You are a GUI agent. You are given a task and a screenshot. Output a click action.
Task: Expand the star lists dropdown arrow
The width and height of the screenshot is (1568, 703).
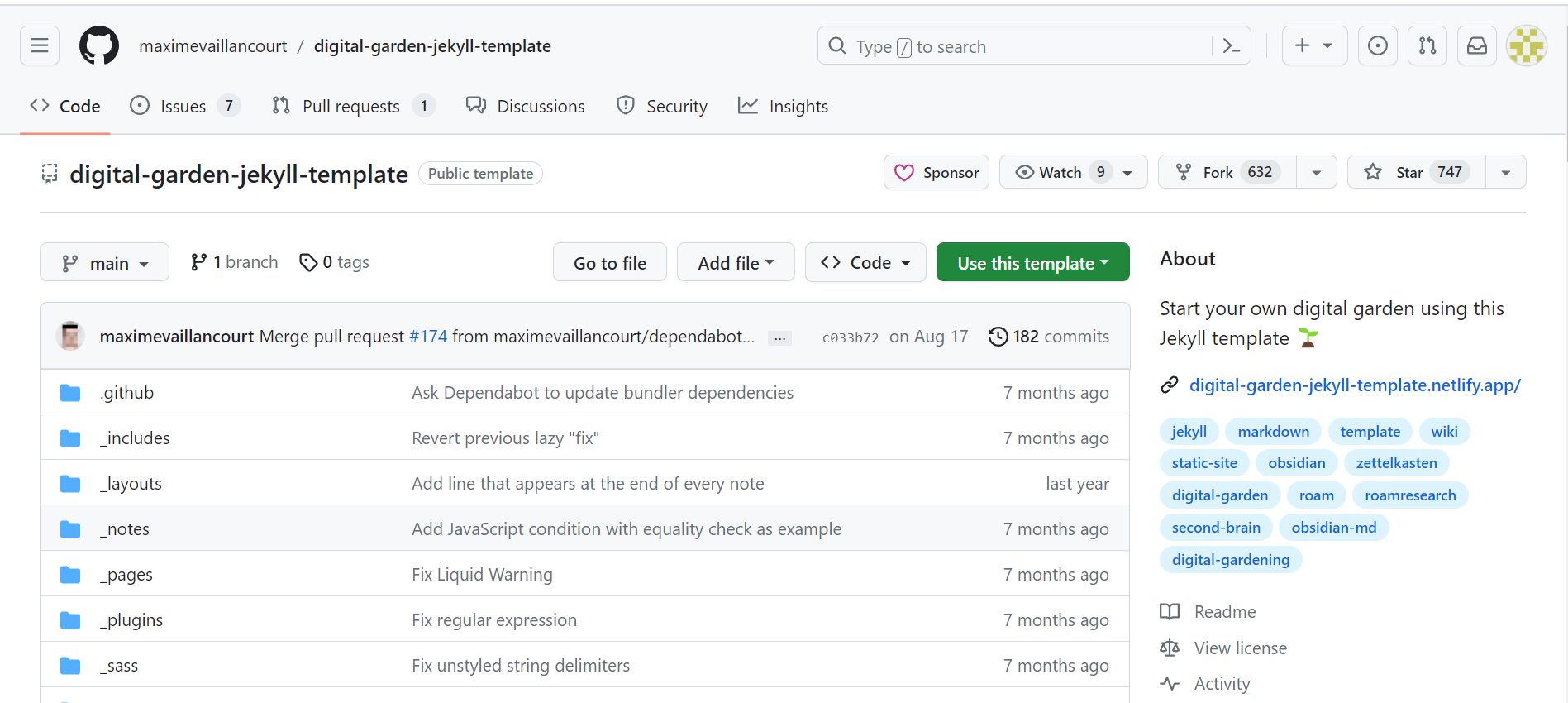click(1506, 172)
